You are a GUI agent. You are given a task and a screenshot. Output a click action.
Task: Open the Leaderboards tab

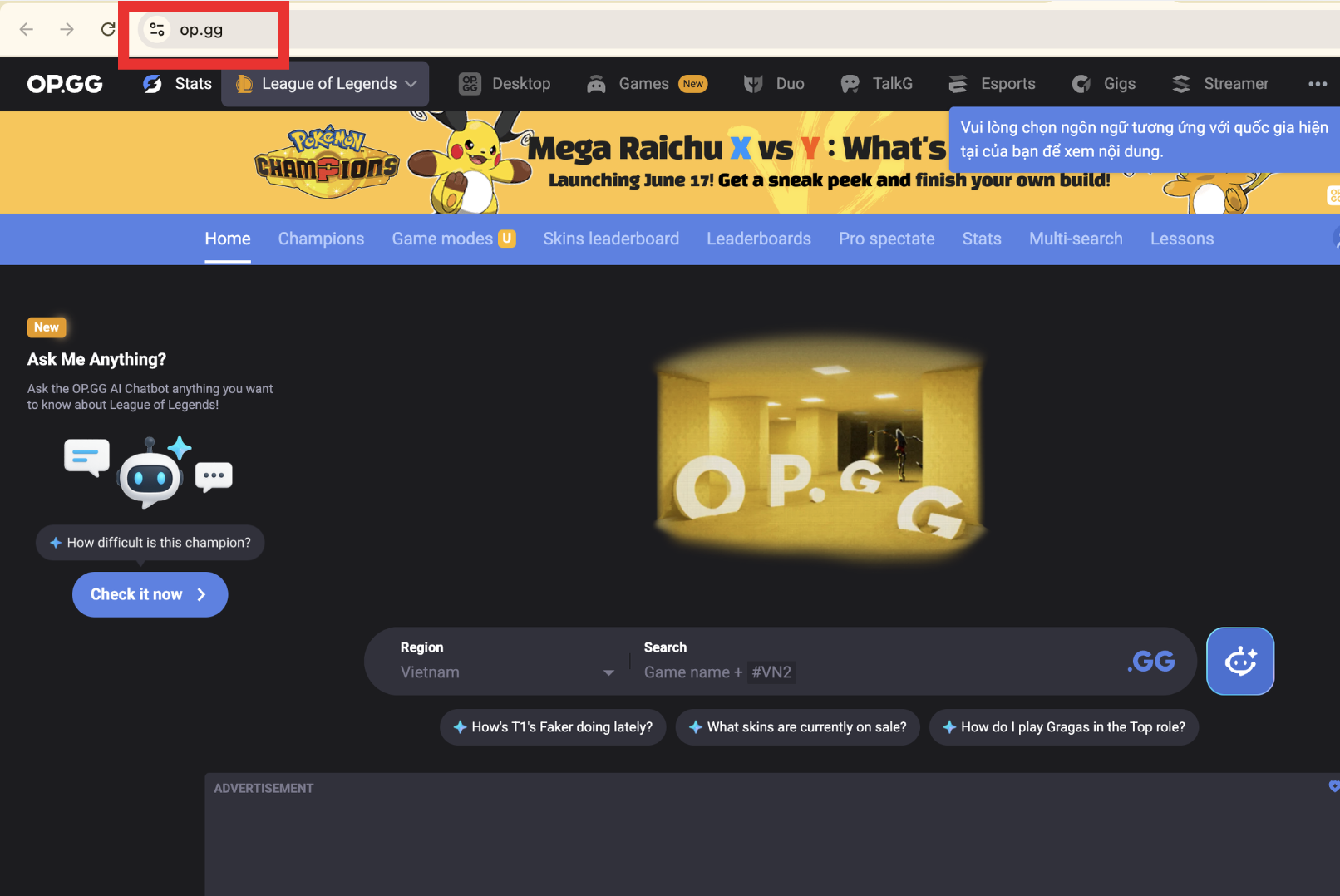[759, 239]
